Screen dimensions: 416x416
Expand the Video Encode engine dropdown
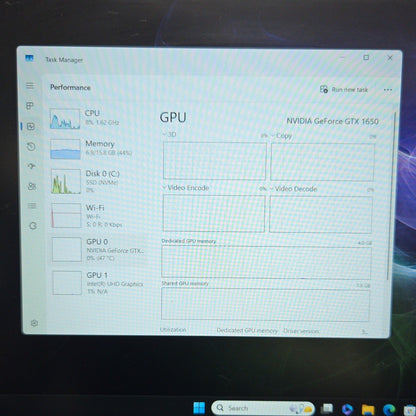[186, 188]
